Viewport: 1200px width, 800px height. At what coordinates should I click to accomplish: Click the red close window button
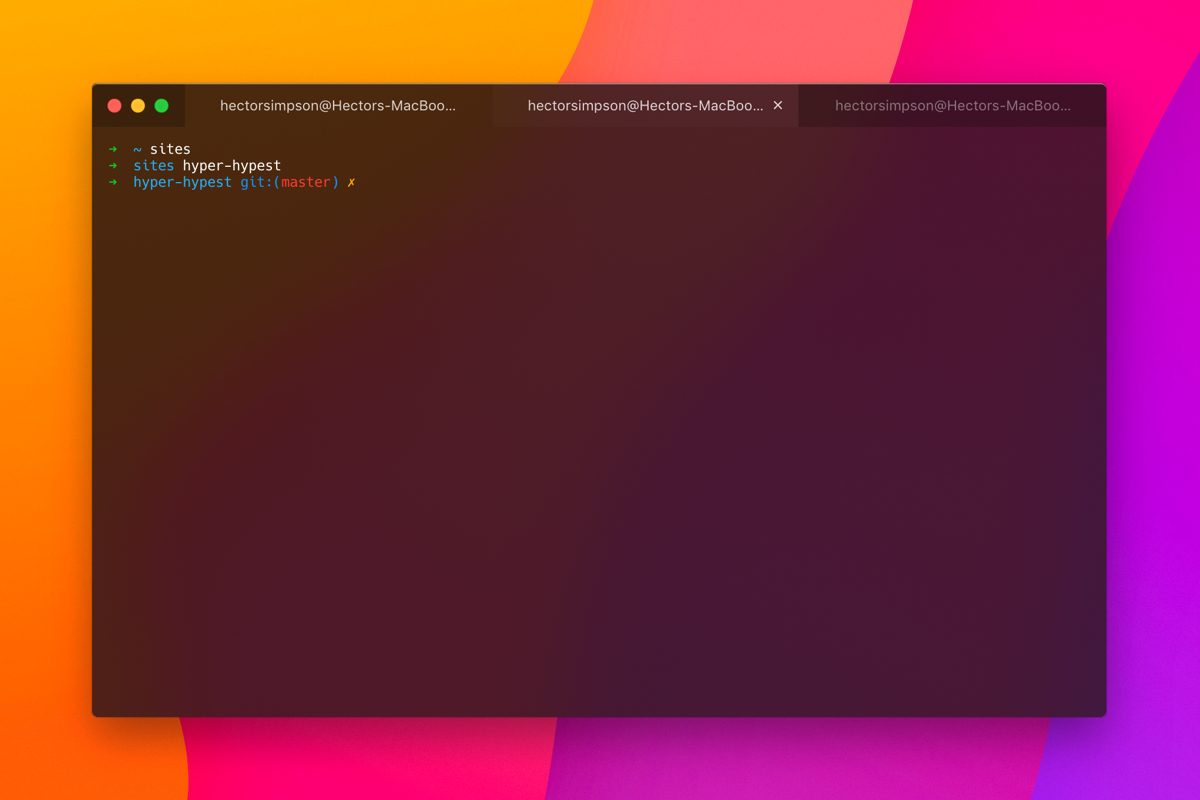tap(114, 105)
